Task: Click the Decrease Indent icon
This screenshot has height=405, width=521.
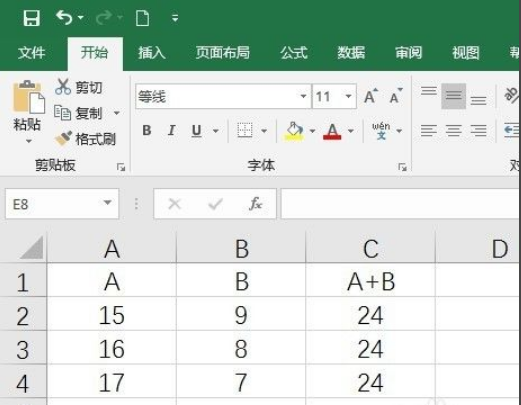Action: (512, 130)
